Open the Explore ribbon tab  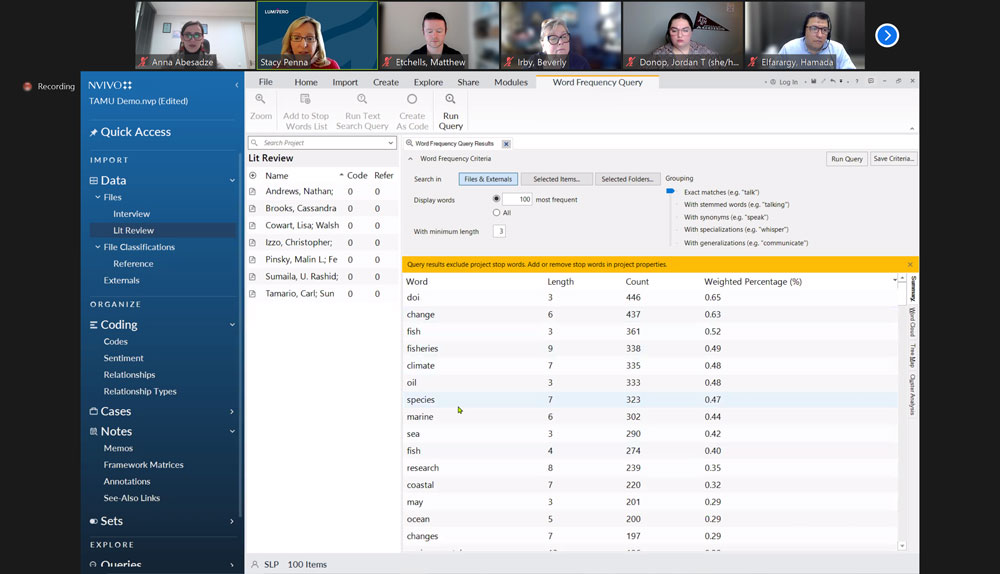point(428,82)
